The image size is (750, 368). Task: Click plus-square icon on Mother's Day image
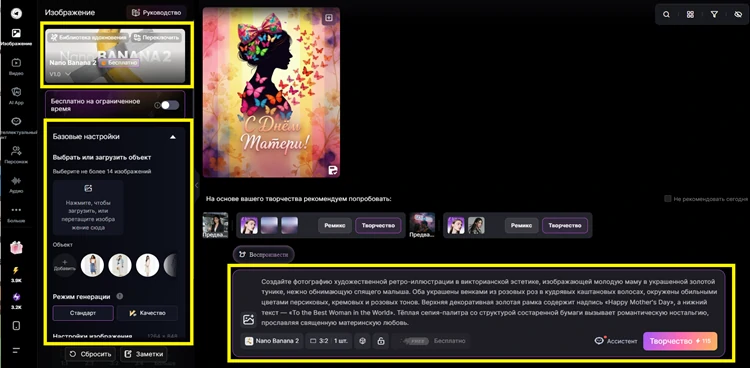[329, 18]
